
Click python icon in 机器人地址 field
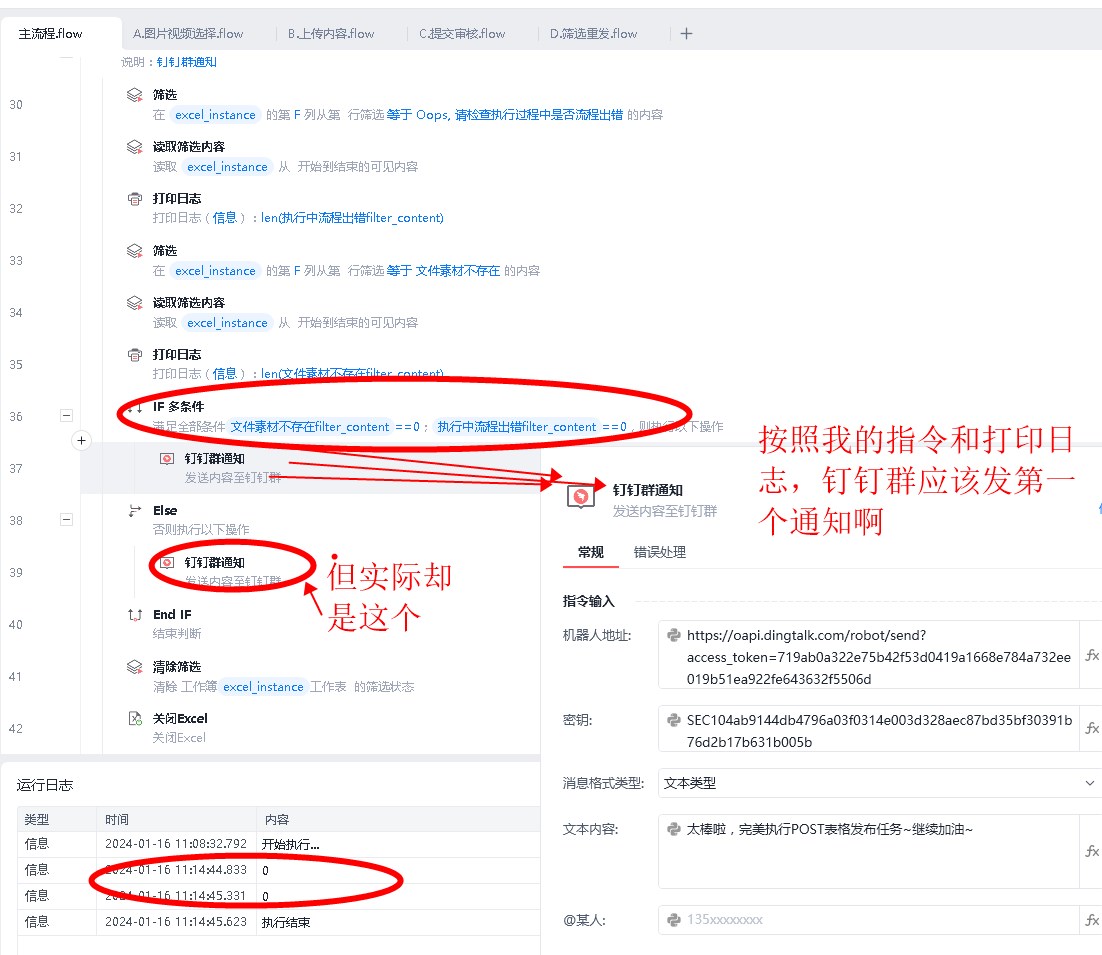pyautogui.click(x=673, y=635)
